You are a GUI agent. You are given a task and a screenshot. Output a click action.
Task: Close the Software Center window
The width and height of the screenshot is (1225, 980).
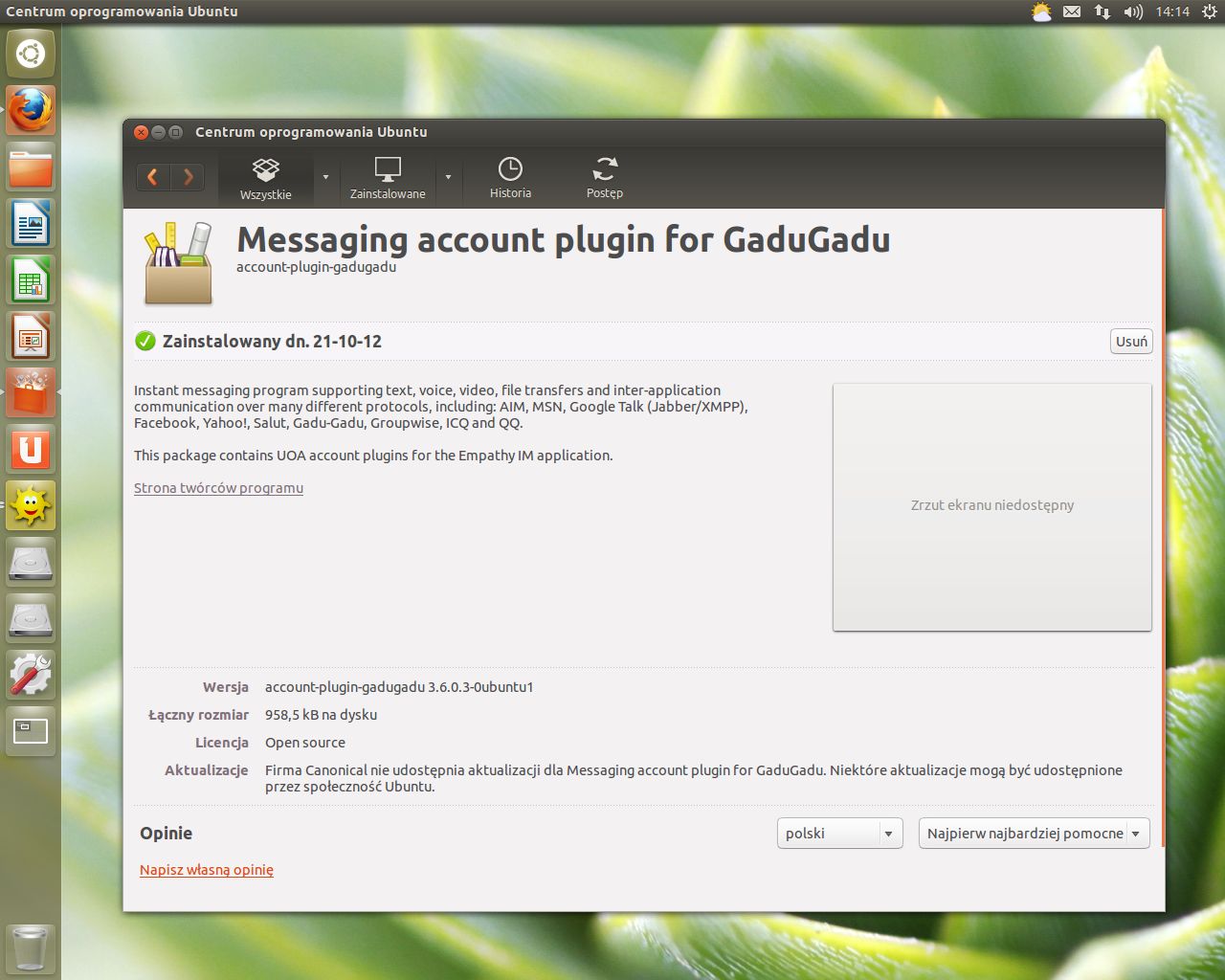point(141,132)
